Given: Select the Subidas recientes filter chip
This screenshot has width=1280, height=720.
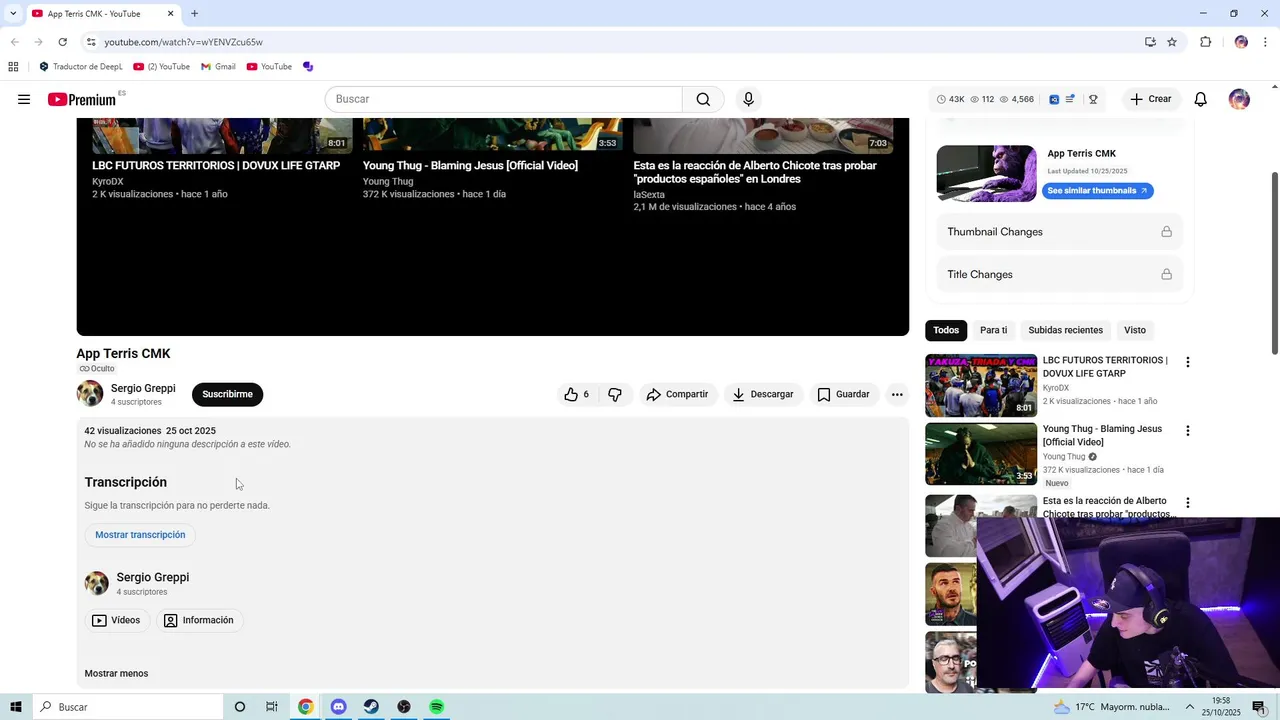Looking at the screenshot, I should (x=1065, y=330).
